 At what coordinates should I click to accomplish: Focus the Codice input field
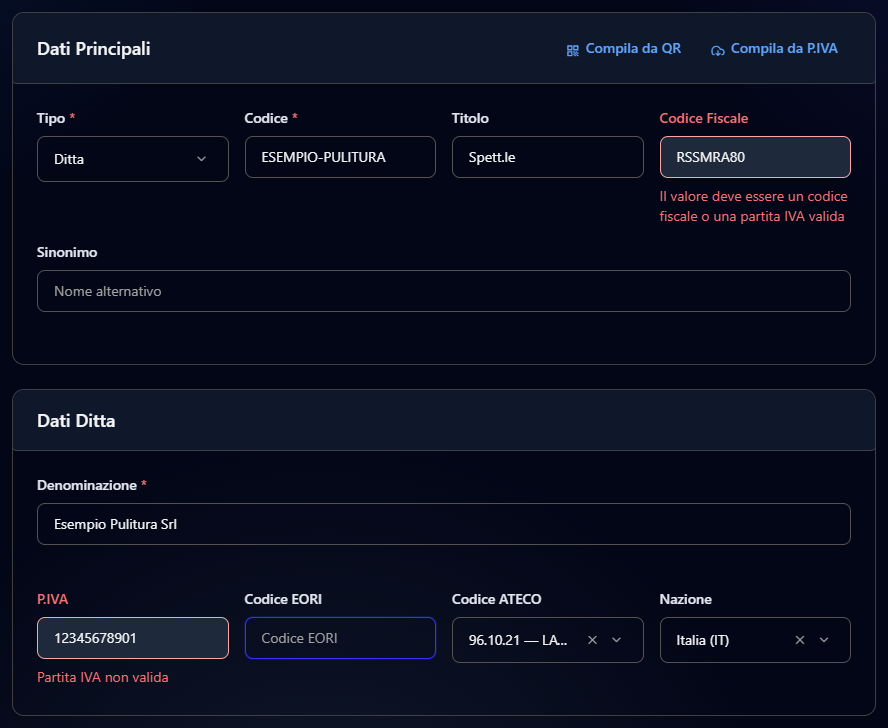(340, 157)
